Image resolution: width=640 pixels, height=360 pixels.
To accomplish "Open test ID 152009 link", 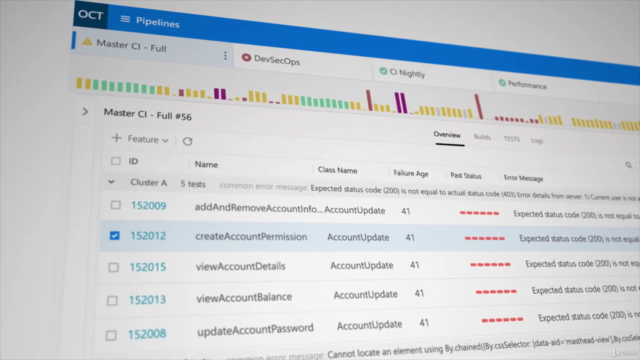I will coord(149,205).
